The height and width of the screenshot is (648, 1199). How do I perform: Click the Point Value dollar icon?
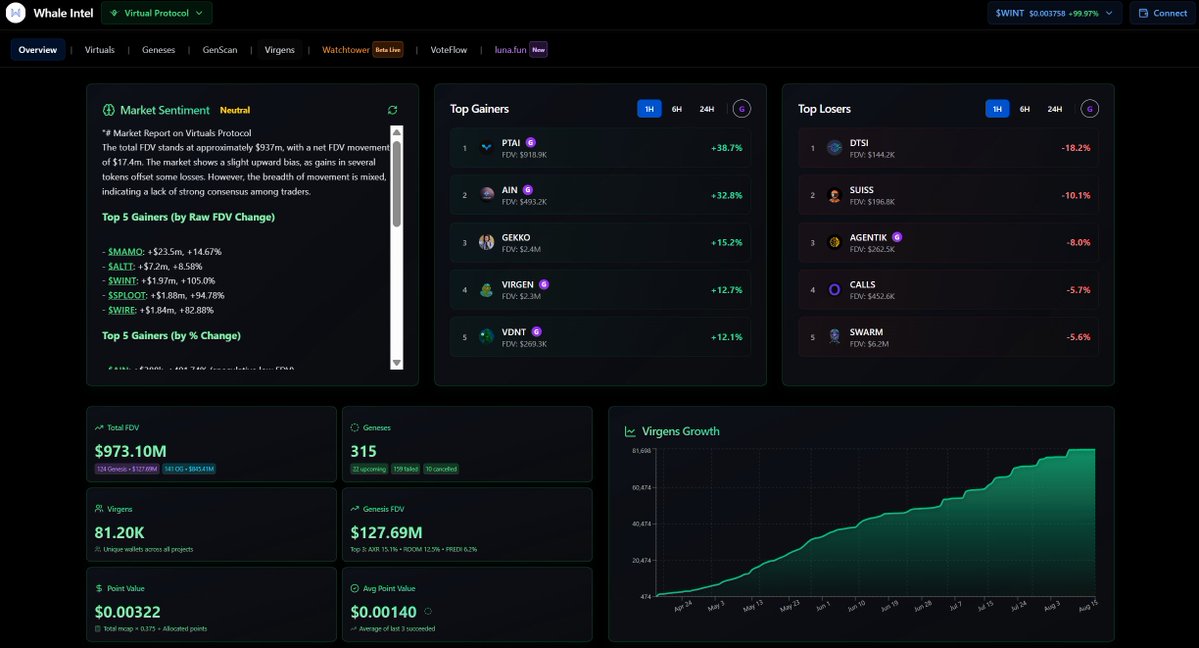click(99, 588)
